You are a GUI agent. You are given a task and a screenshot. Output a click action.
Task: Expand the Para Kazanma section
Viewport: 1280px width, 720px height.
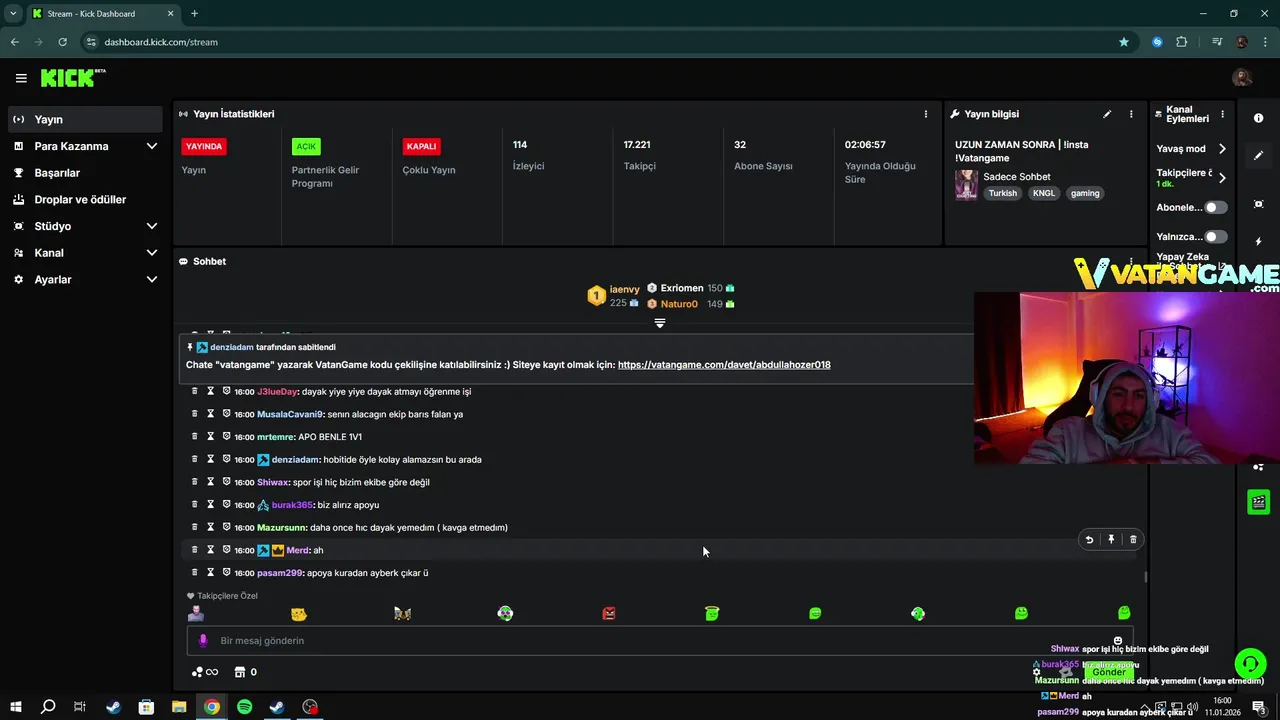click(x=85, y=146)
